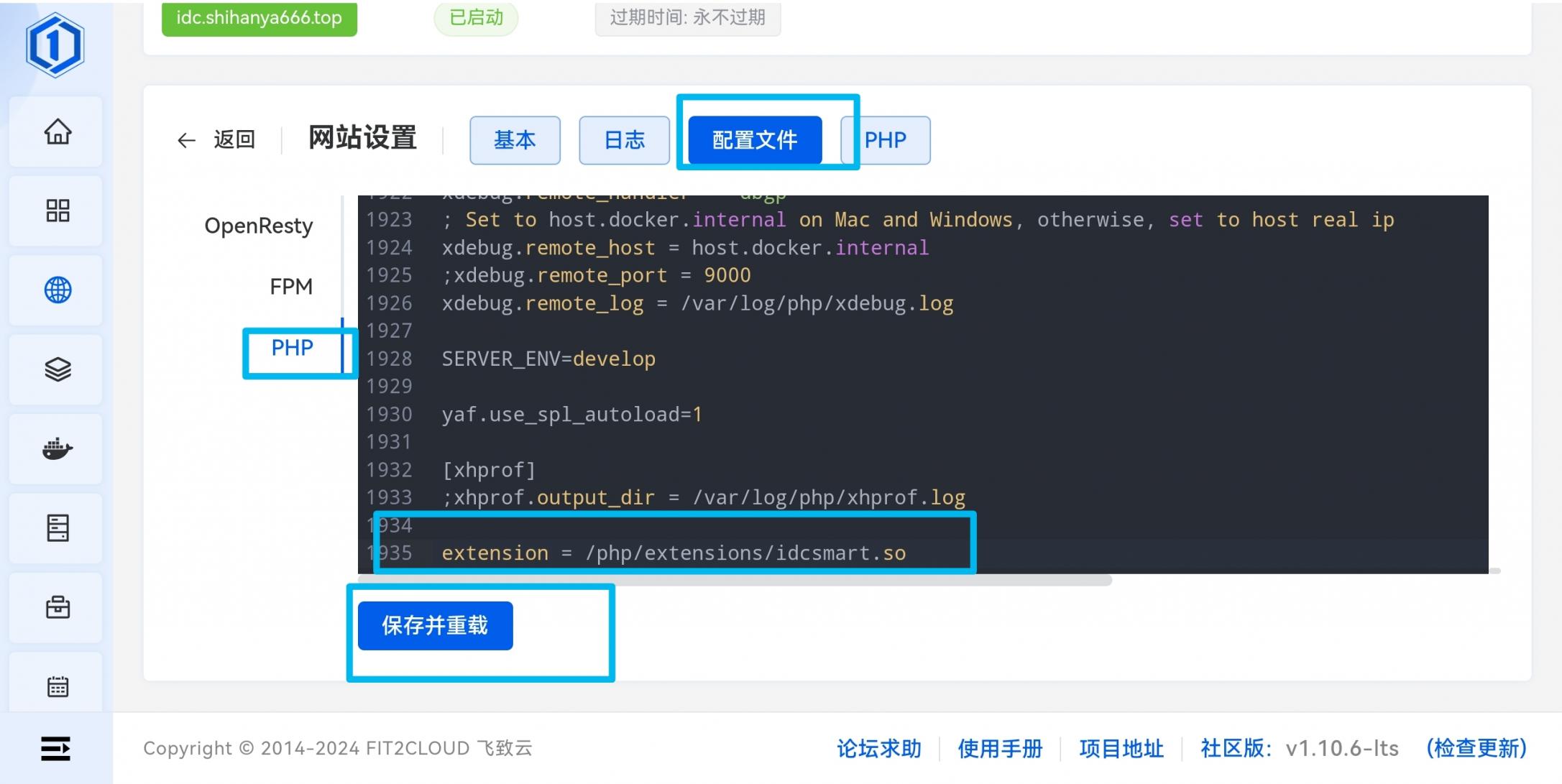Screen dimensions: 1562x784
Task: Click the editor horizontal scrollbar
Action: click(x=735, y=579)
